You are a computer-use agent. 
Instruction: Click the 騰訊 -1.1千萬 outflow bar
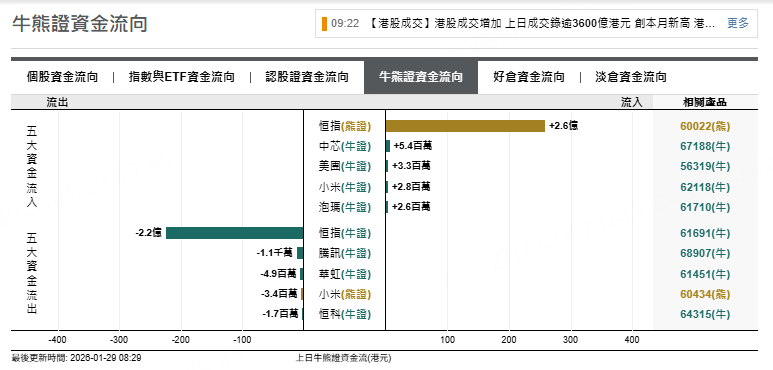click(x=300, y=253)
